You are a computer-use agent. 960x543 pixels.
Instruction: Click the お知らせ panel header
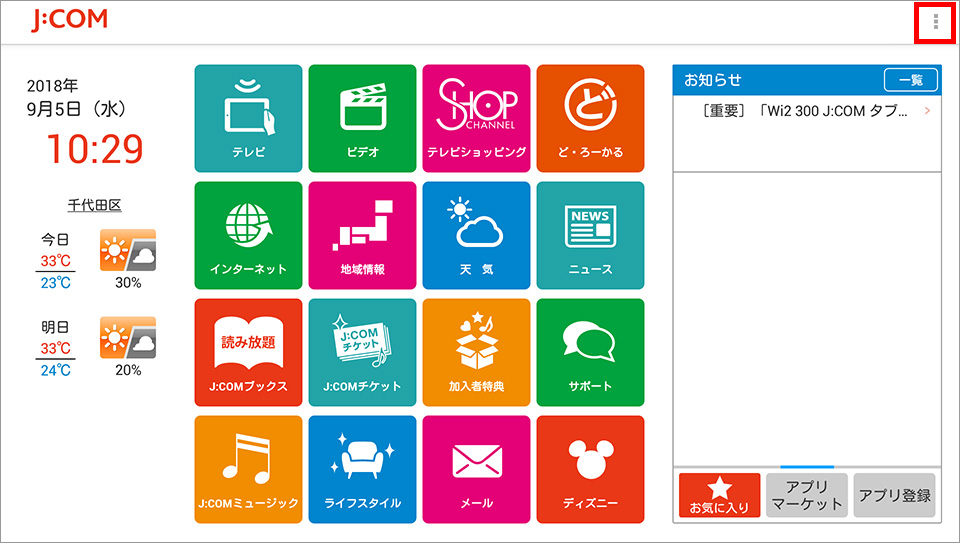pyautogui.click(x=807, y=80)
